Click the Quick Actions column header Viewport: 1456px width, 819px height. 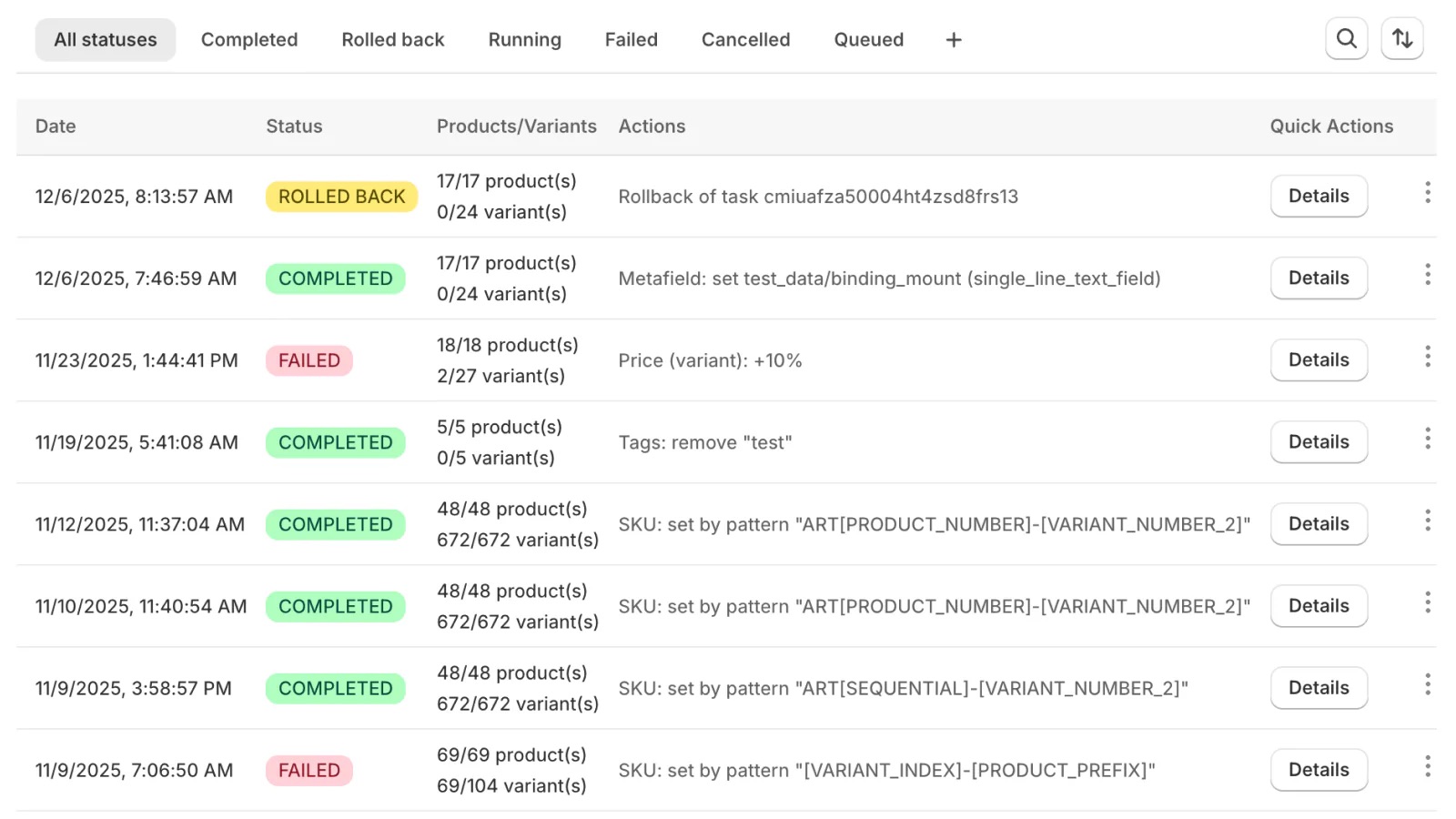1331,126
